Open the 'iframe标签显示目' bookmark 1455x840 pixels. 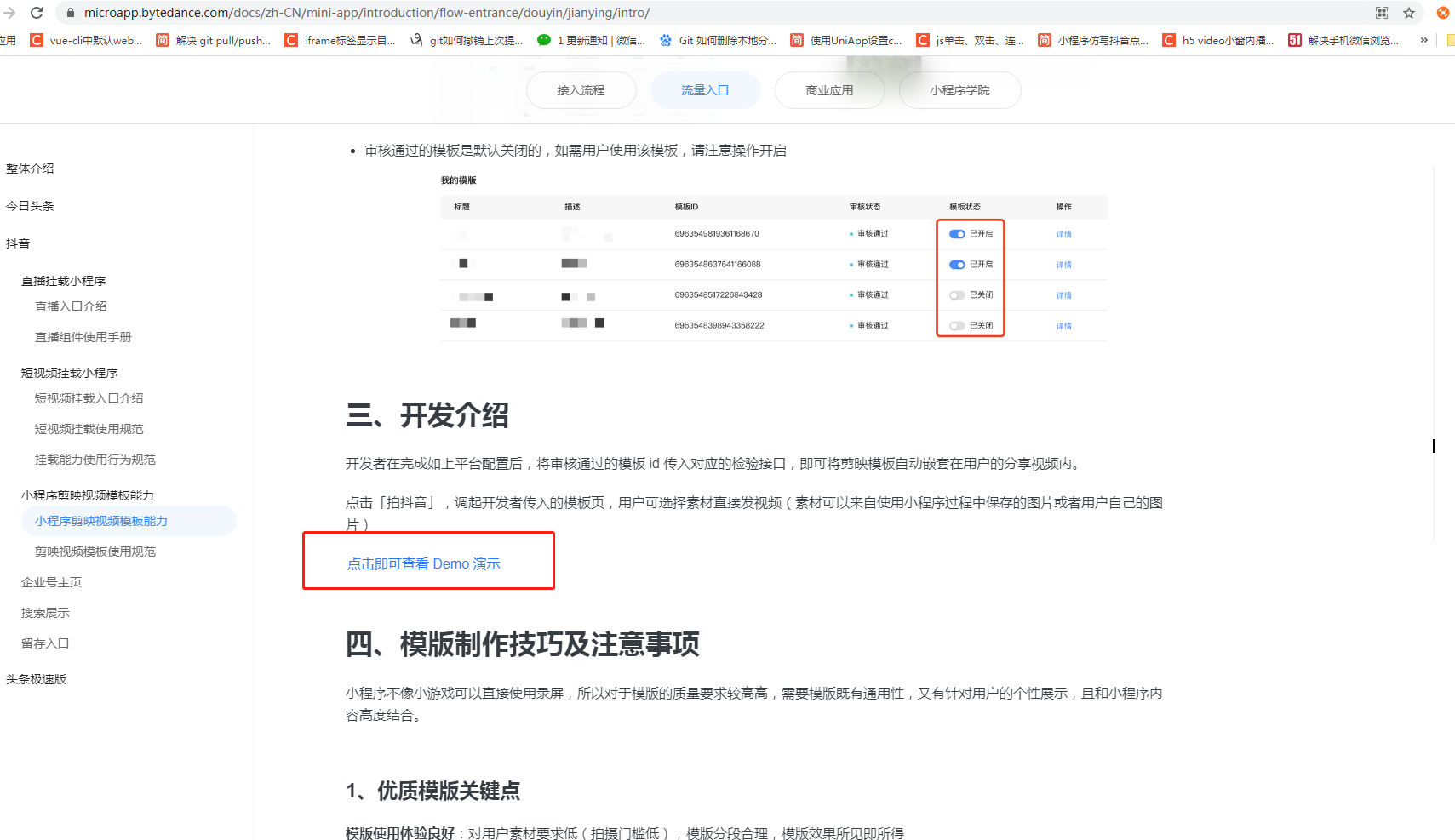click(x=341, y=40)
